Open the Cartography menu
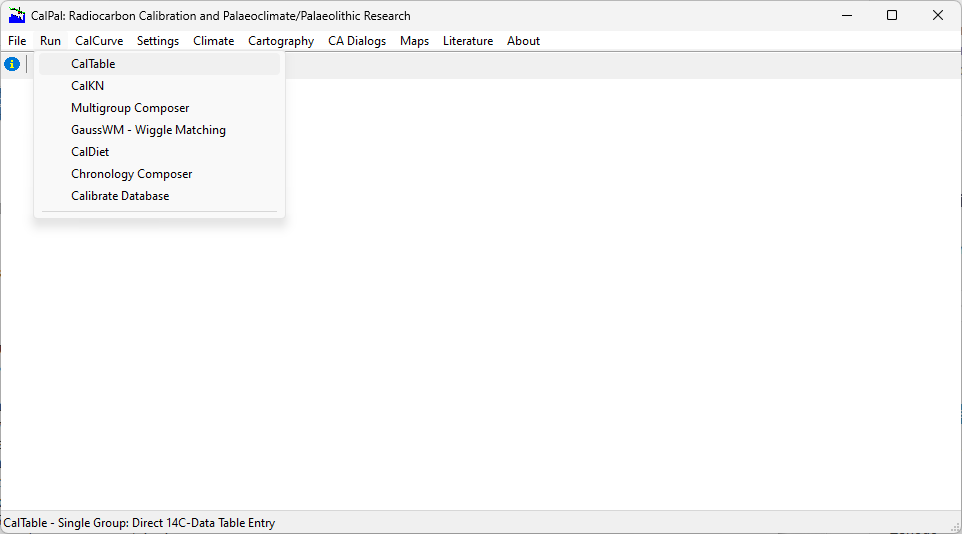Screen dimensions: 962x534 tap(281, 41)
